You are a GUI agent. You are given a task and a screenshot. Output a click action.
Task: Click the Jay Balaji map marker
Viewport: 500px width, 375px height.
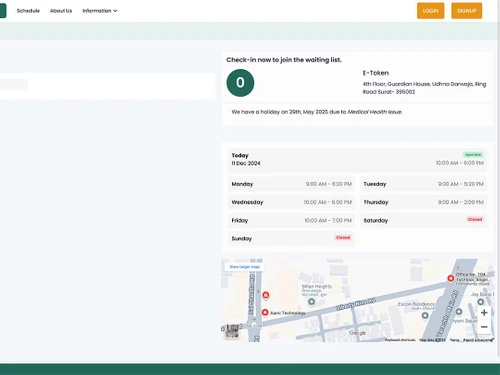[480, 302]
